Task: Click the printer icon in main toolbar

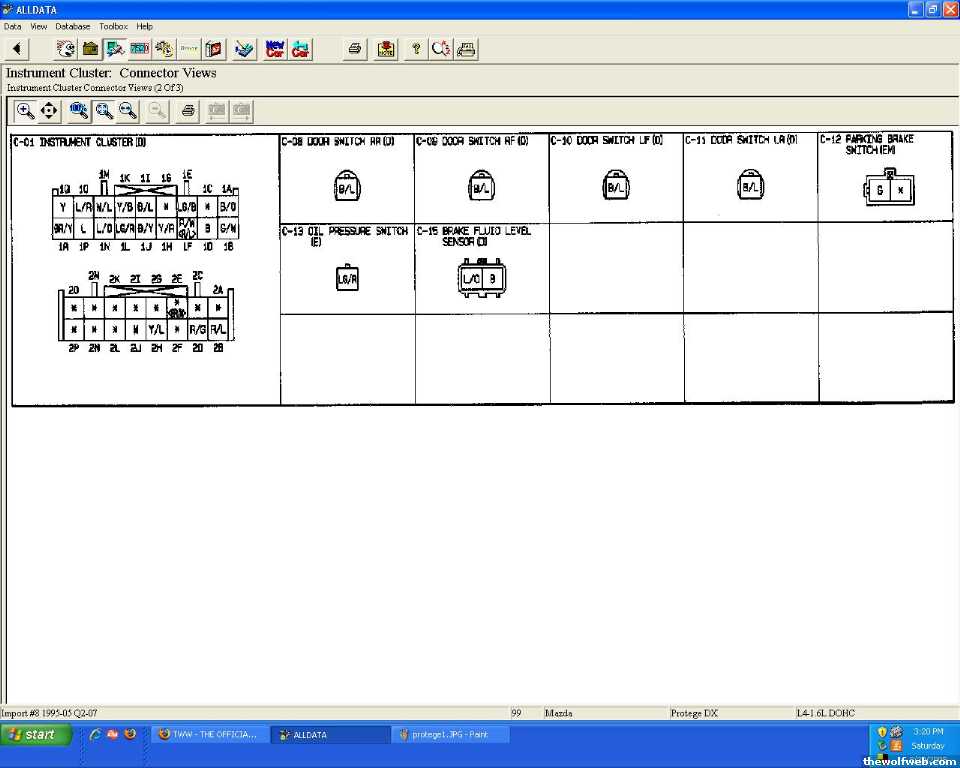Action: pyautogui.click(x=354, y=48)
